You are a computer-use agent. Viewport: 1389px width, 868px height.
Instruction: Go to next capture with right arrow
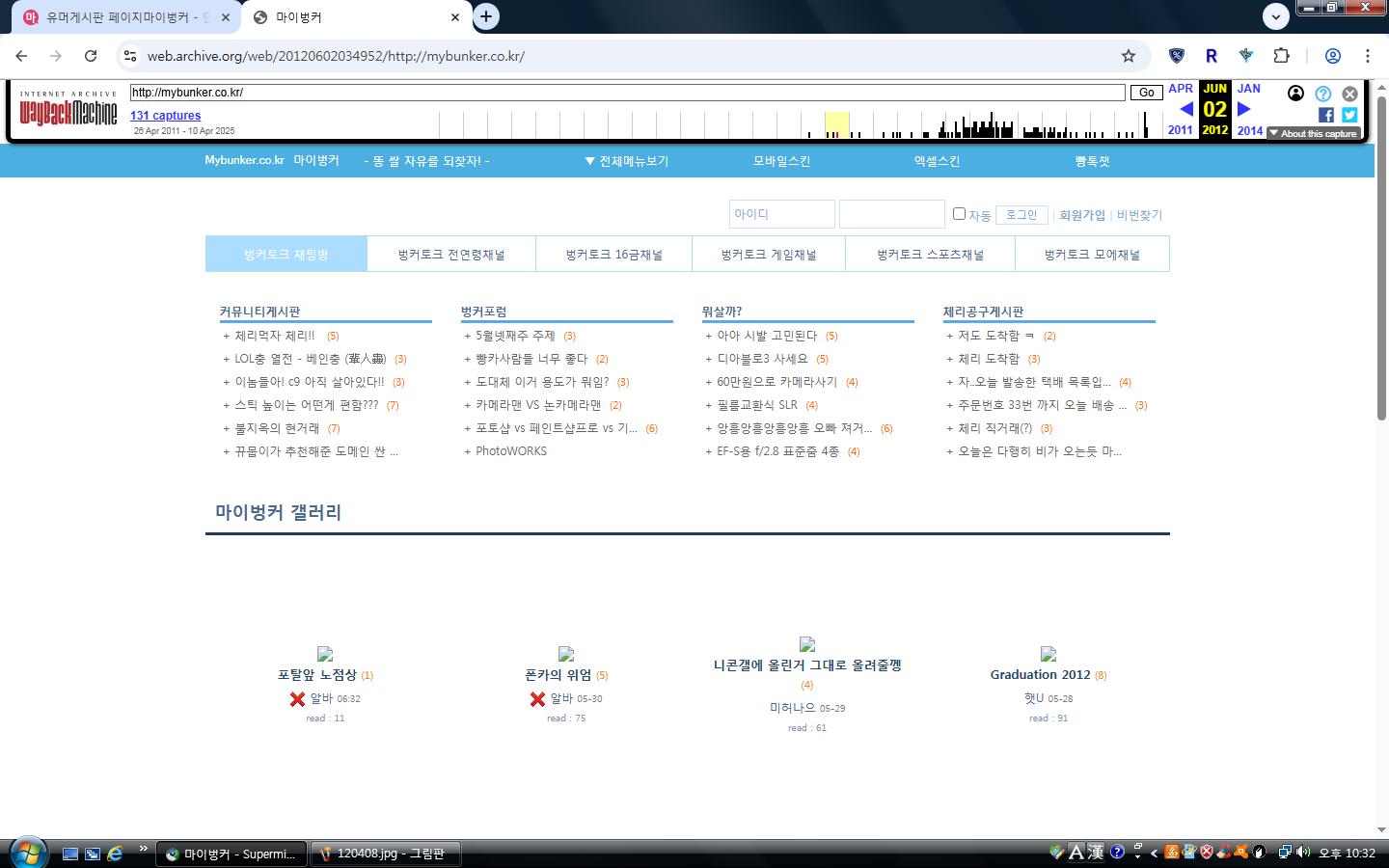1244,109
